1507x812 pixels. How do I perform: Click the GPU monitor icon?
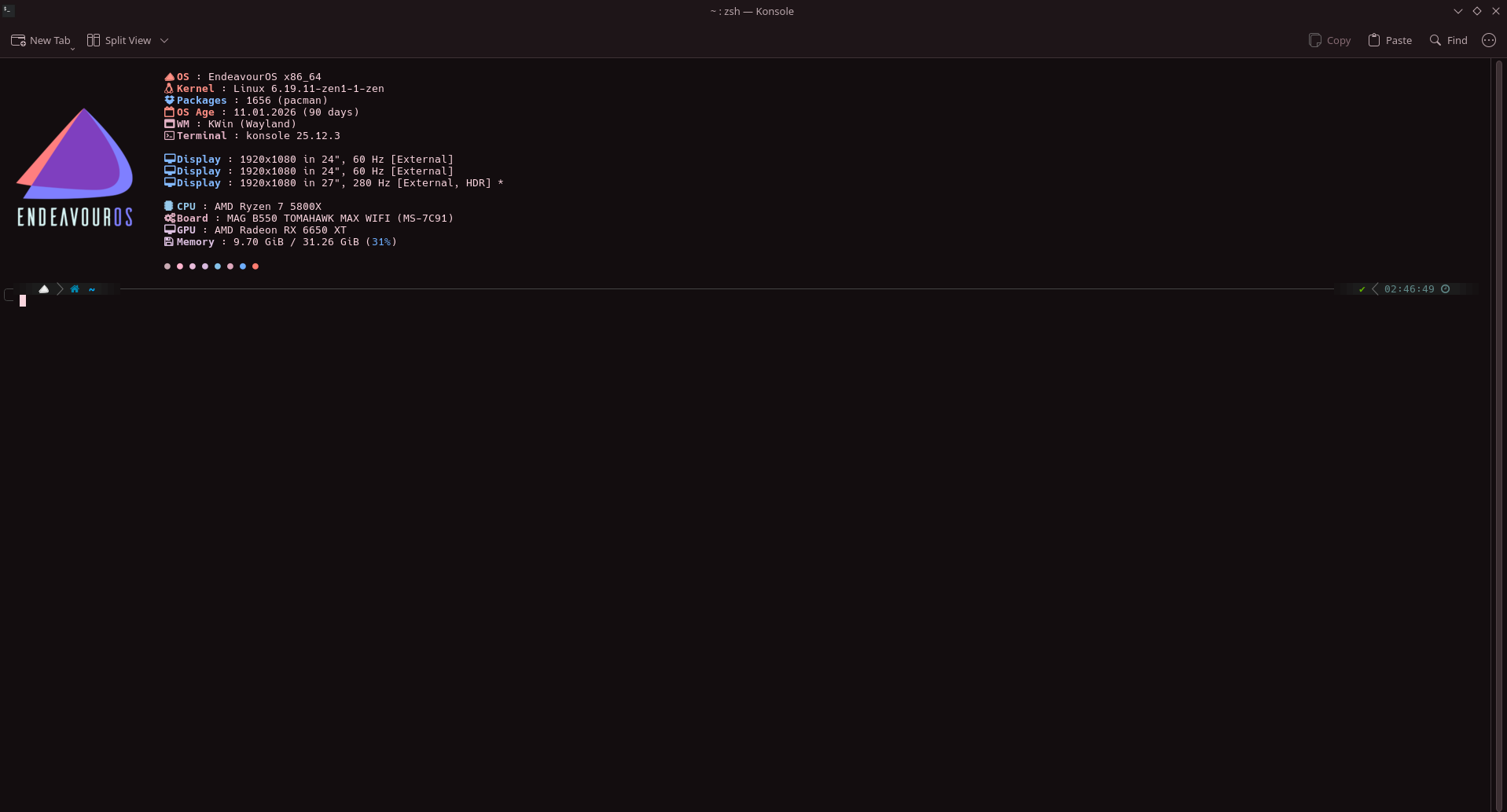coord(170,230)
